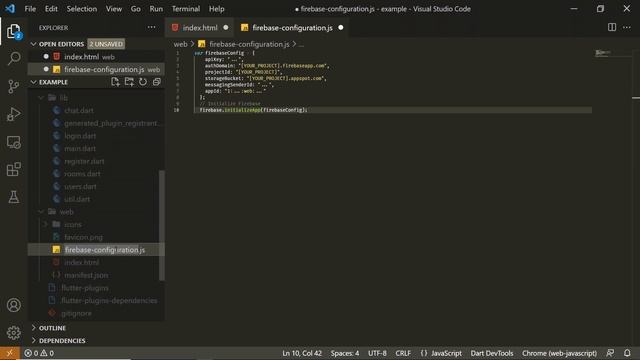Expand the icons folder

[x=73, y=224]
